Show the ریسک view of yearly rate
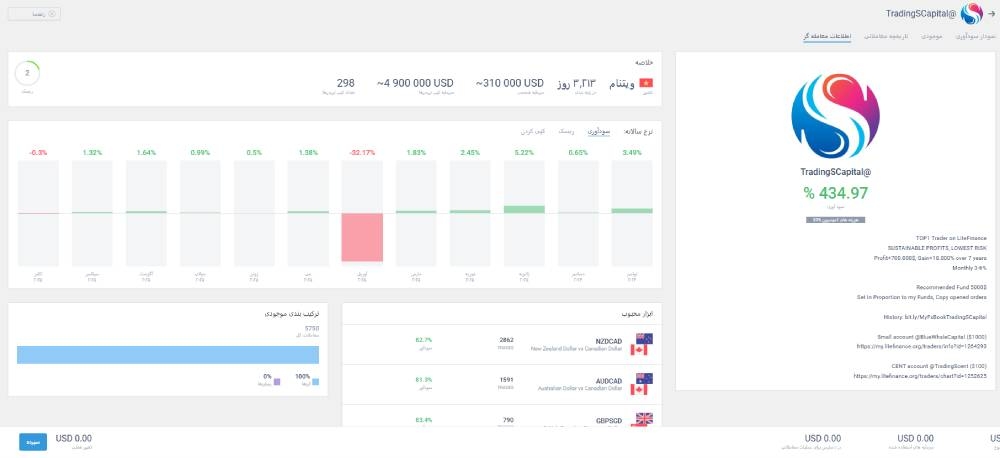The width and height of the screenshot is (1000, 458). [564, 131]
